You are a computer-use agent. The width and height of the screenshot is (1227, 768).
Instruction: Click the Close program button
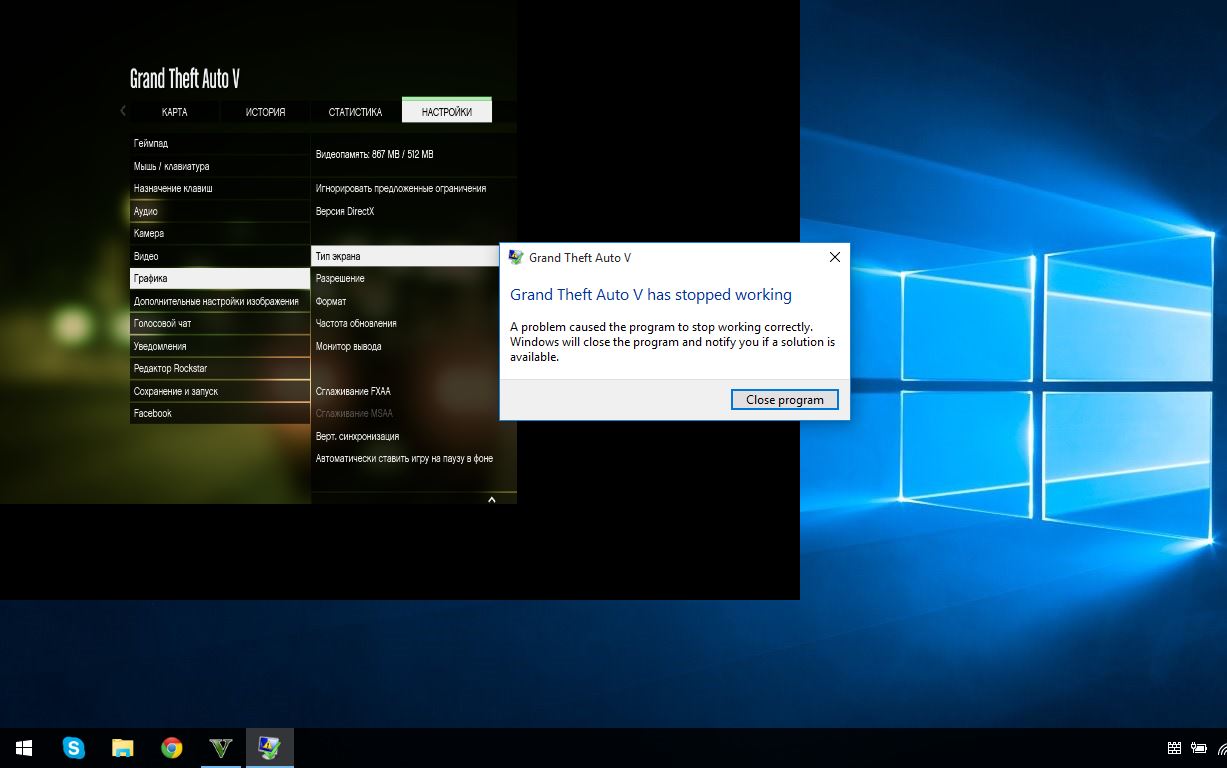pos(784,399)
